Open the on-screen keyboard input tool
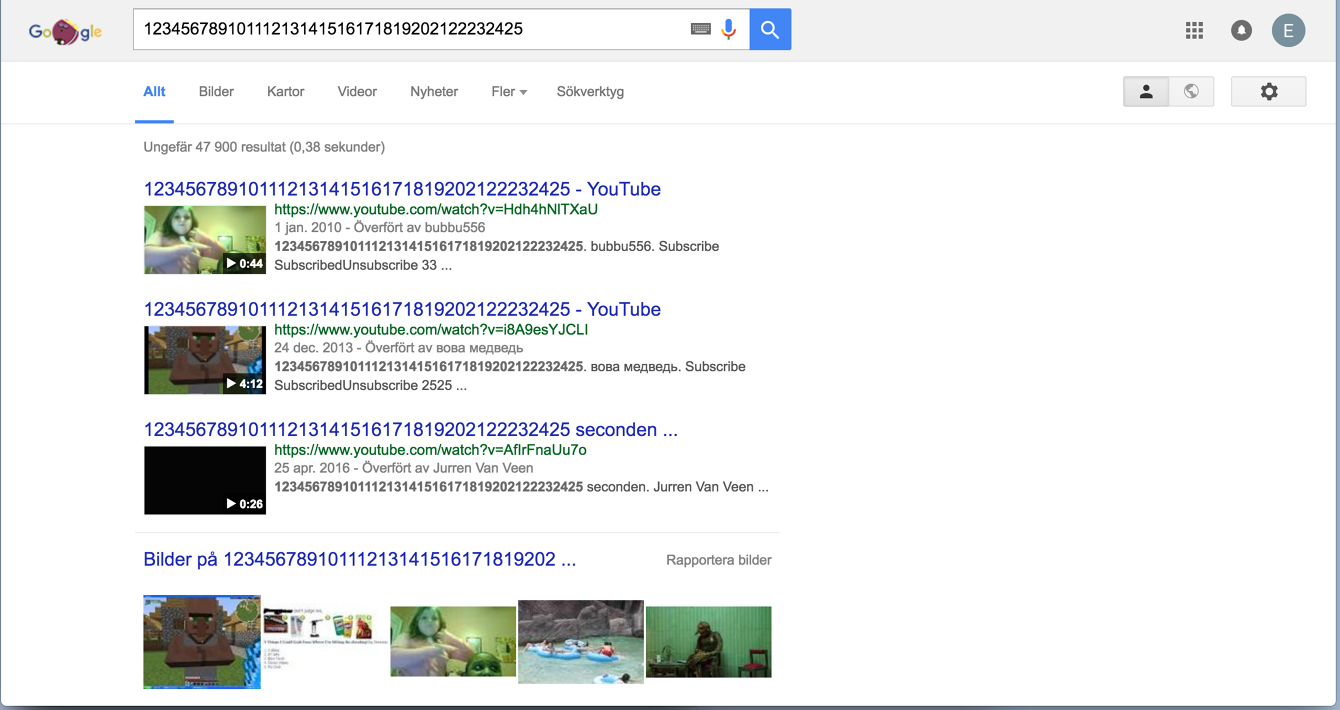1340x710 pixels. click(701, 30)
